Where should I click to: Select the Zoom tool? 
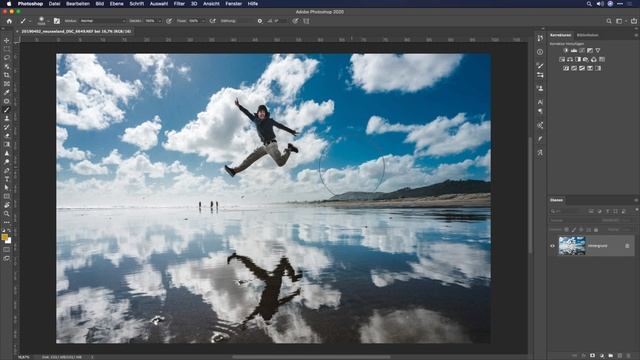(x=7, y=214)
